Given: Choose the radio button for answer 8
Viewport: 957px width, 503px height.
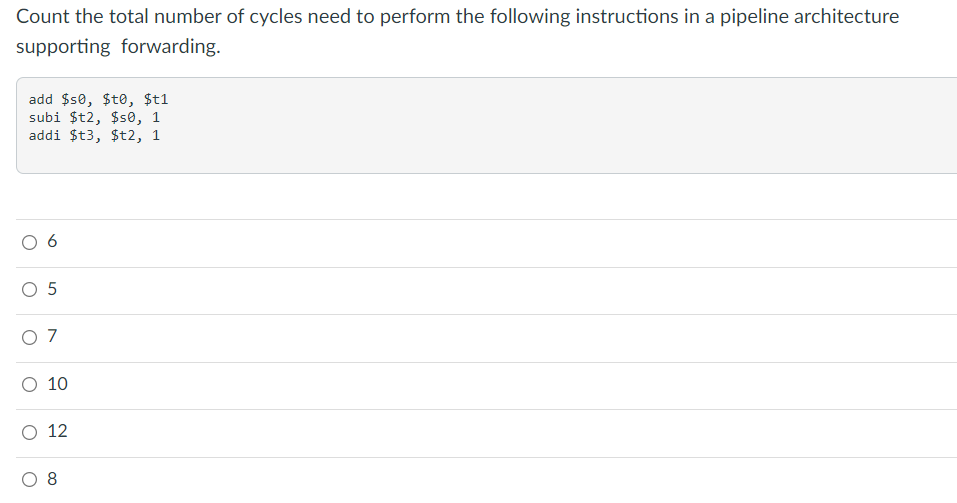Looking at the screenshot, I should (x=29, y=480).
